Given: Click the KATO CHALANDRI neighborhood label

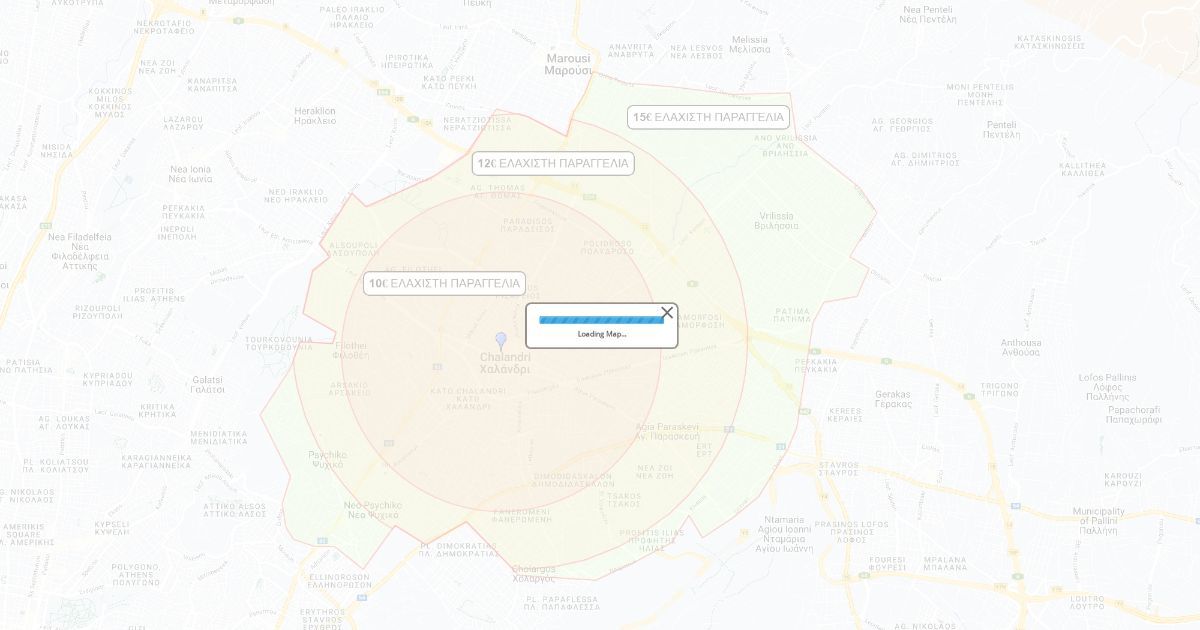Looking at the screenshot, I should (x=468, y=398).
